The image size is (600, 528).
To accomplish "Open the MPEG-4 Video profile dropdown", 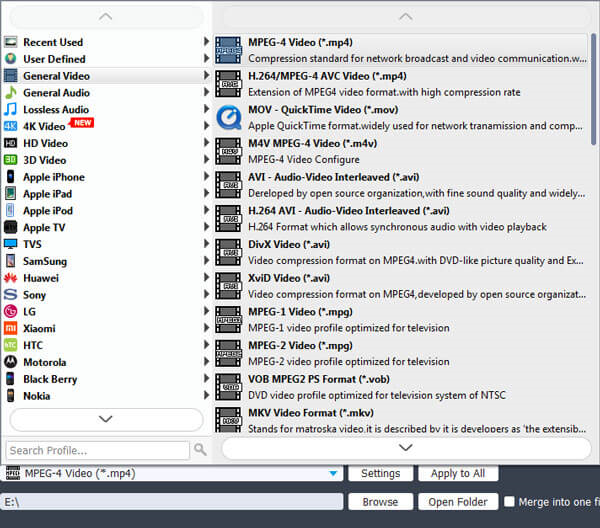I will pyautogui.click(x=333, y=473).
